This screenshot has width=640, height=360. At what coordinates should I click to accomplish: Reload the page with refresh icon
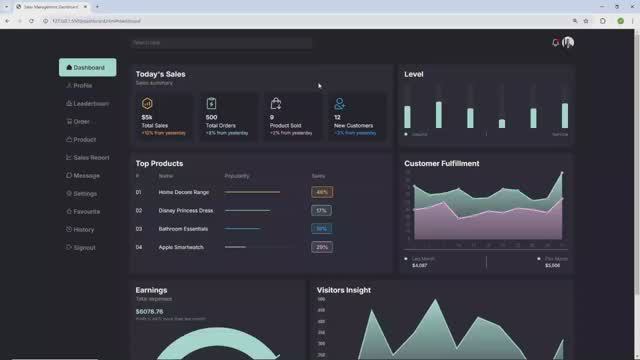pyautogui.click(x=31, y=21)
